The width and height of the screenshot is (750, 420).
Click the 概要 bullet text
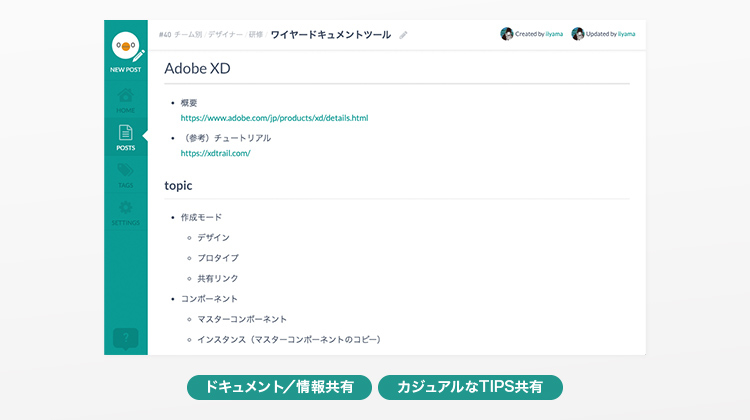(x=189, y=103)
